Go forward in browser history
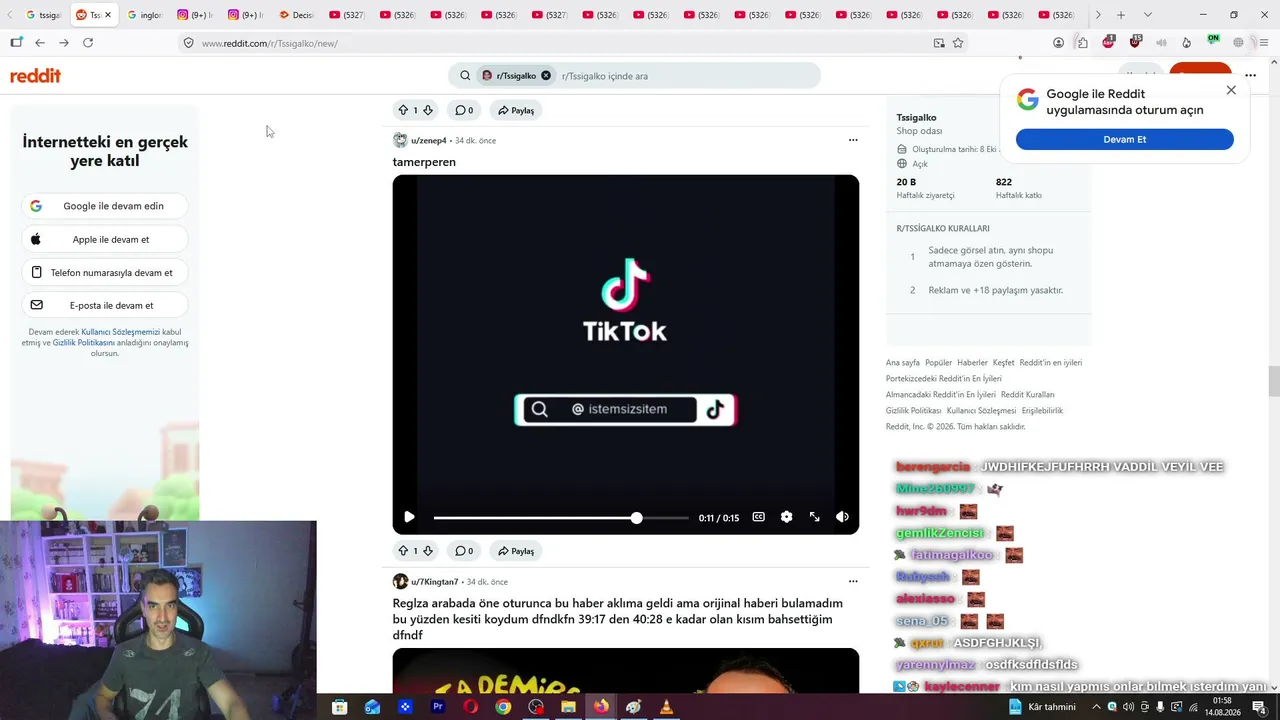 [64, 43]
